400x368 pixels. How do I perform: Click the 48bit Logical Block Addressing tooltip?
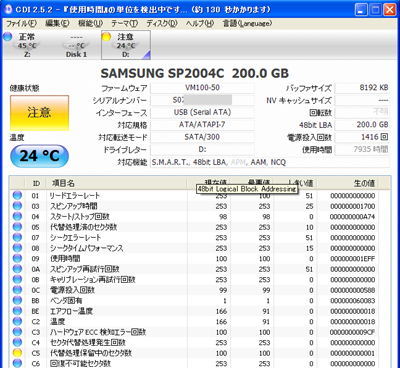(247, 189)
